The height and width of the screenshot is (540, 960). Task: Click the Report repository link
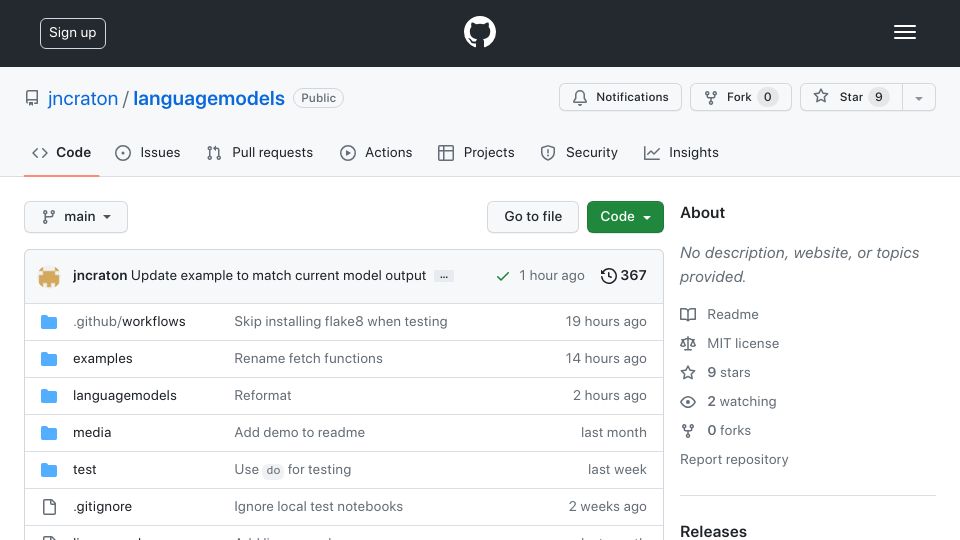coord(734,459)
